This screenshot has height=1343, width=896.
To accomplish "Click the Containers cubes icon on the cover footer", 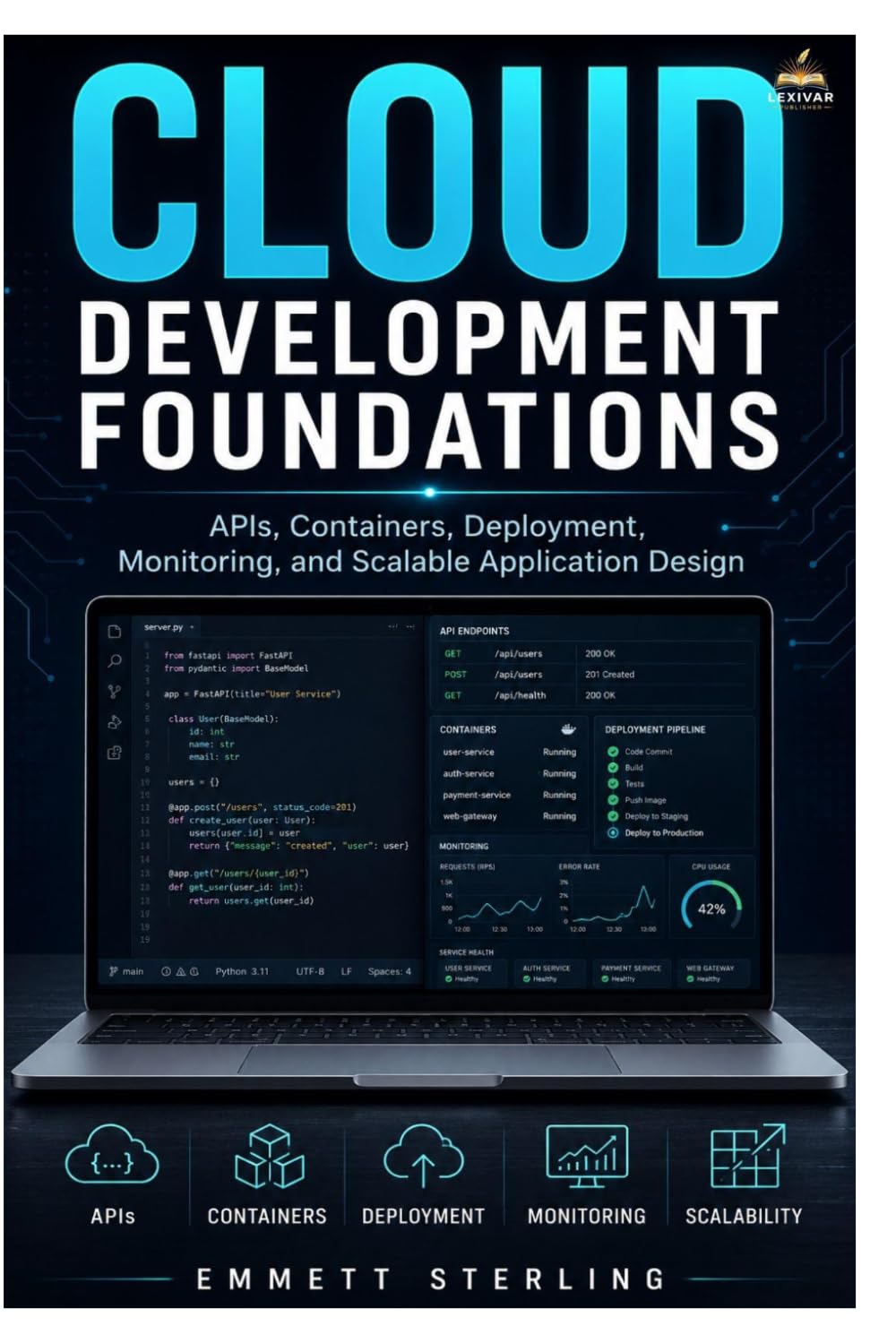I will [269, 1158].
